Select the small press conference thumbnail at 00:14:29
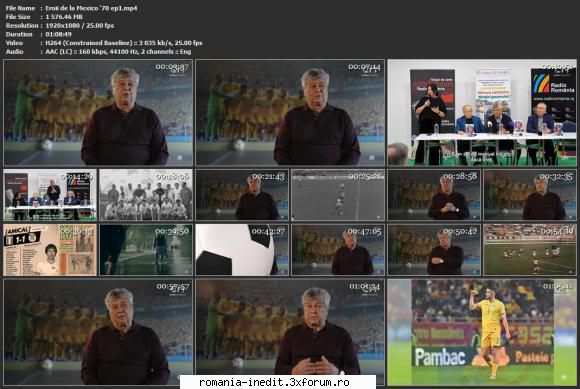This screenshot has height=389, width=580. [50, 195]
